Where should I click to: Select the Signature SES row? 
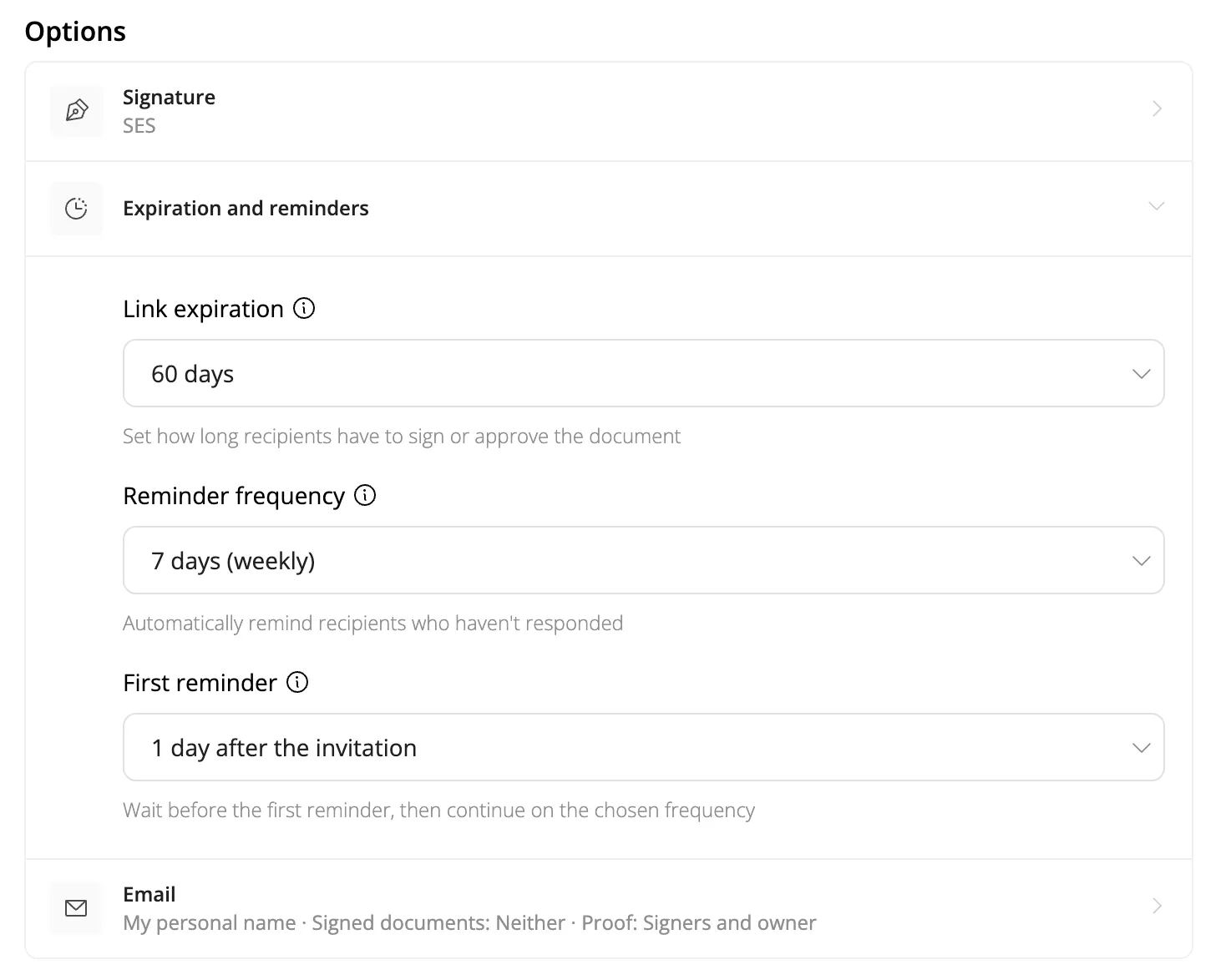609,112
